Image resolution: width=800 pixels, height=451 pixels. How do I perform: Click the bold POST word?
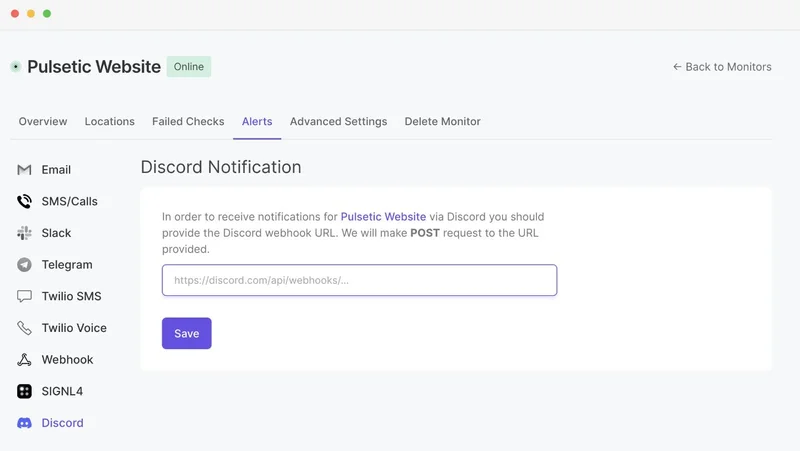[x=425, y=233]
